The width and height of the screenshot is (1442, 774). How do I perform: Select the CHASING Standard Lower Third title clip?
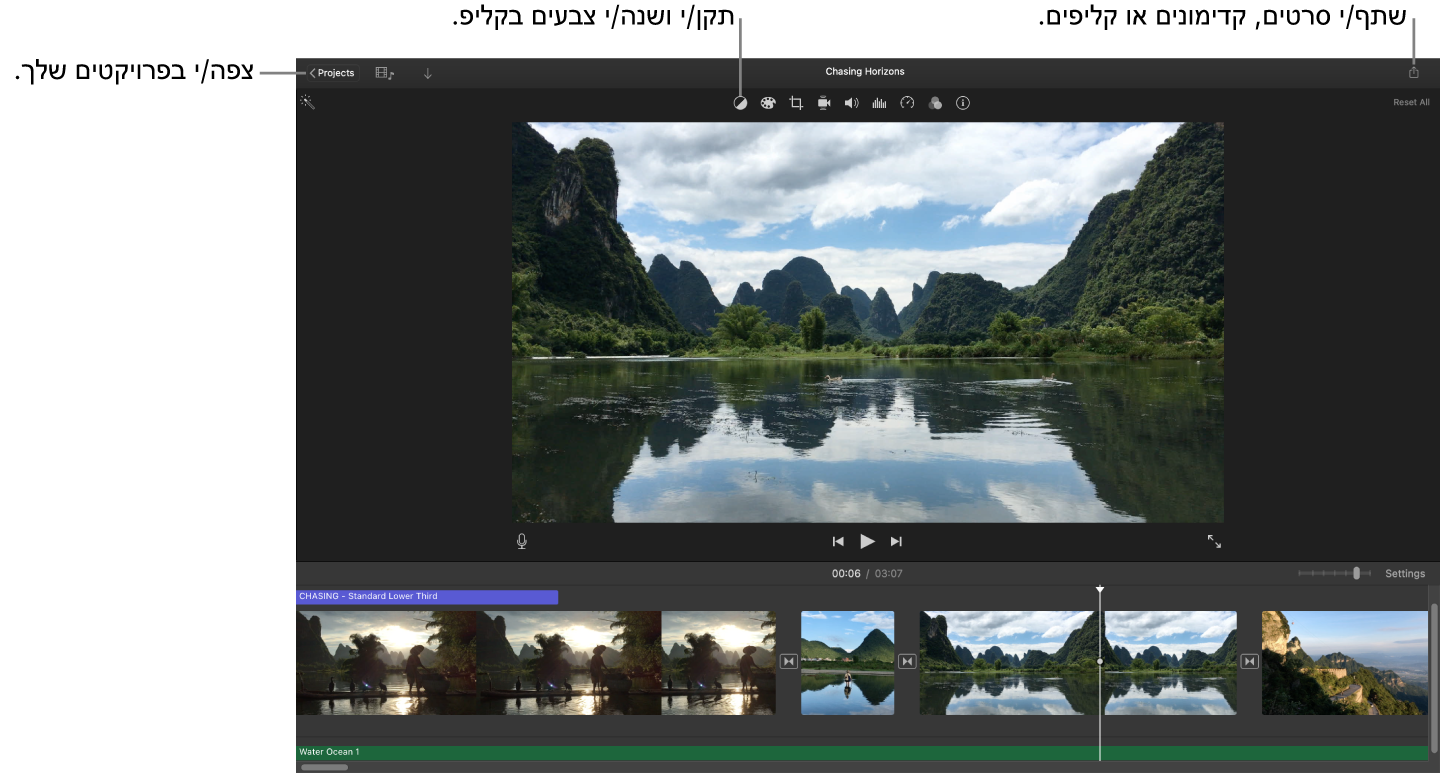425,596
